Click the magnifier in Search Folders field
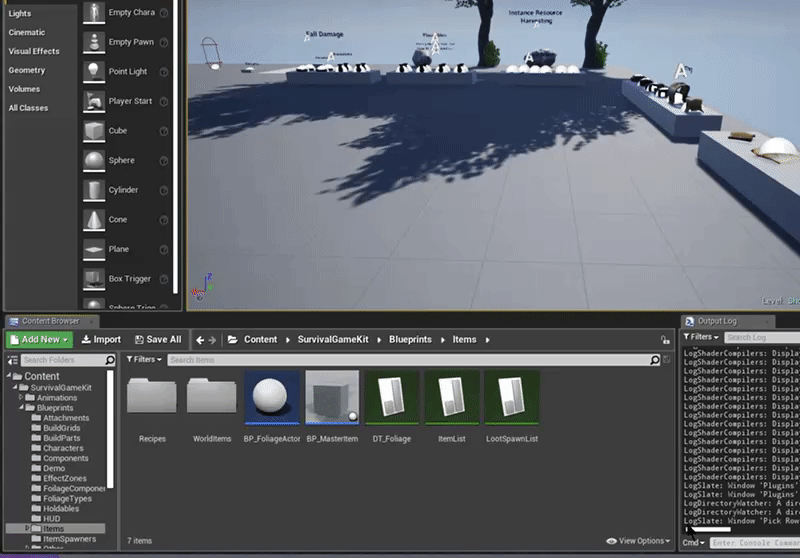This screenshot has height=558, width=800. [110, 360]
